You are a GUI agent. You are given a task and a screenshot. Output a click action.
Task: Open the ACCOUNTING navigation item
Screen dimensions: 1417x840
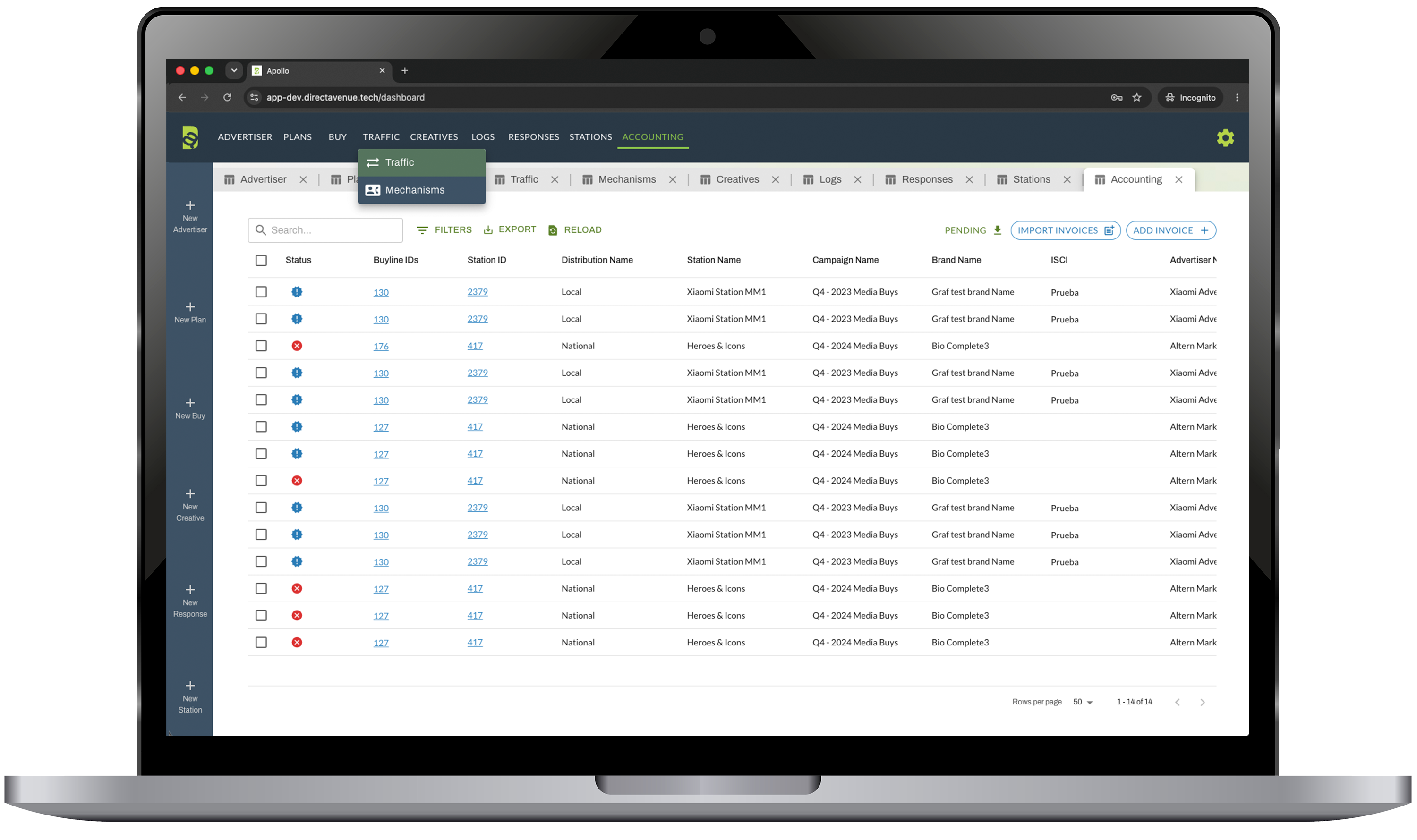point(652,137)
